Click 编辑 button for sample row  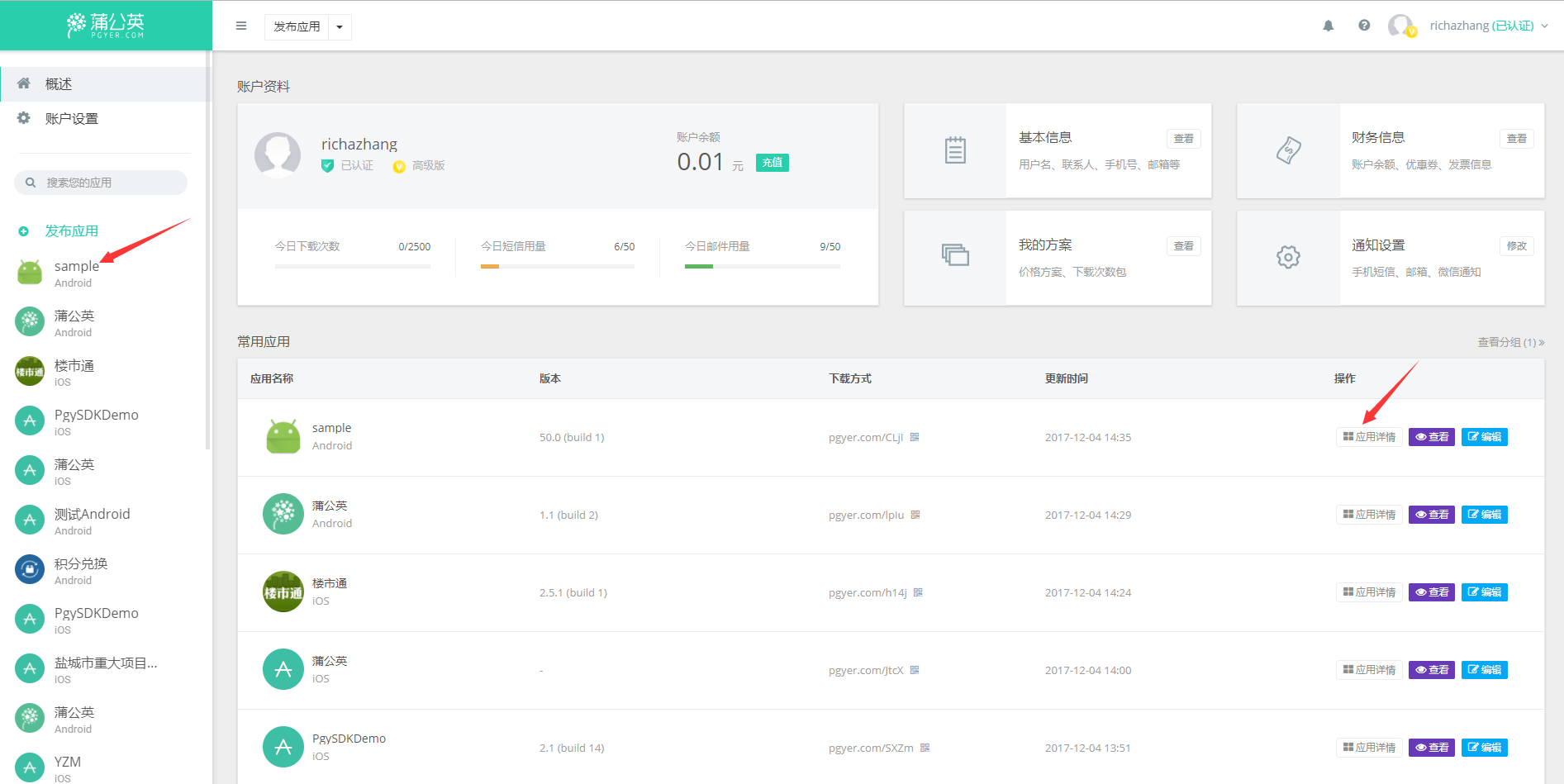1485,437
